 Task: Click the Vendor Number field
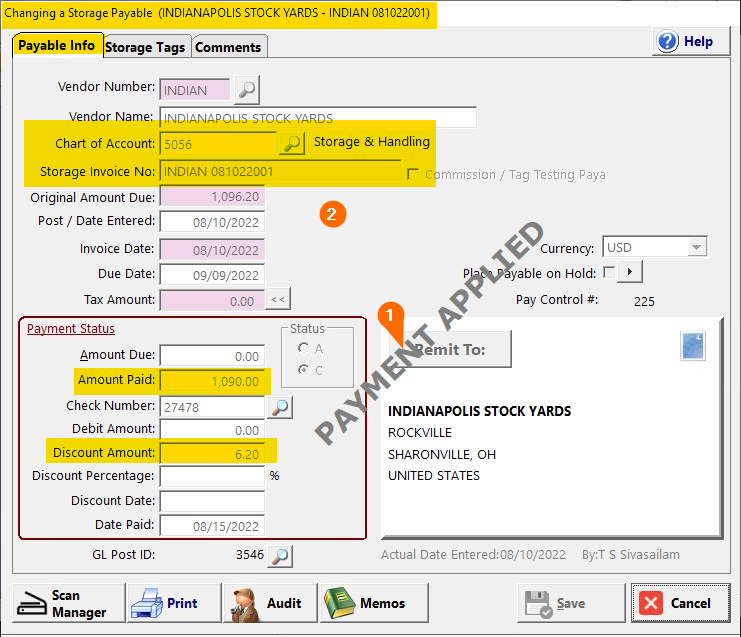pyautogui.click(x=195, y=90)
